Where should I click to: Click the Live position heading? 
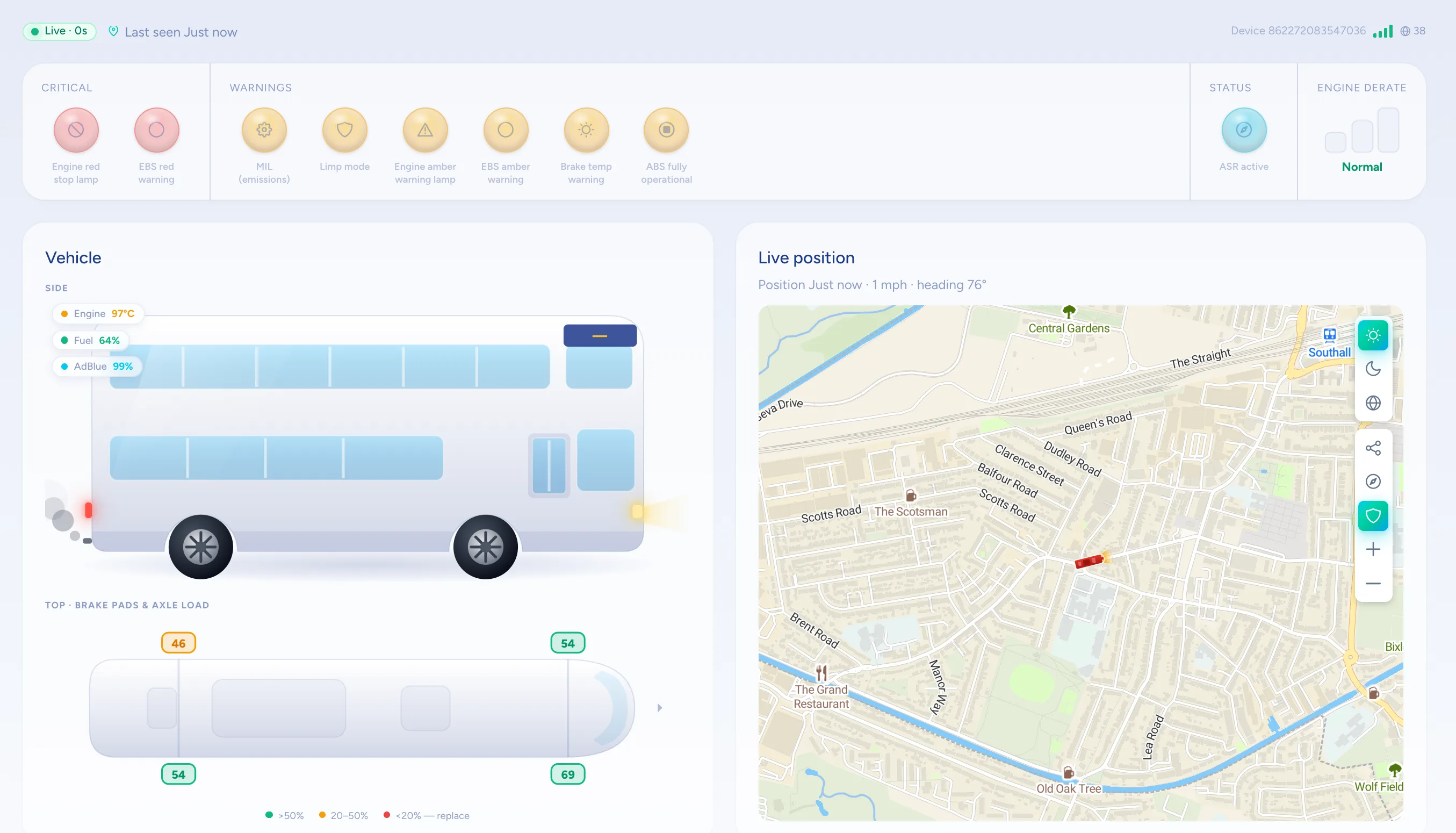point(806,258)
